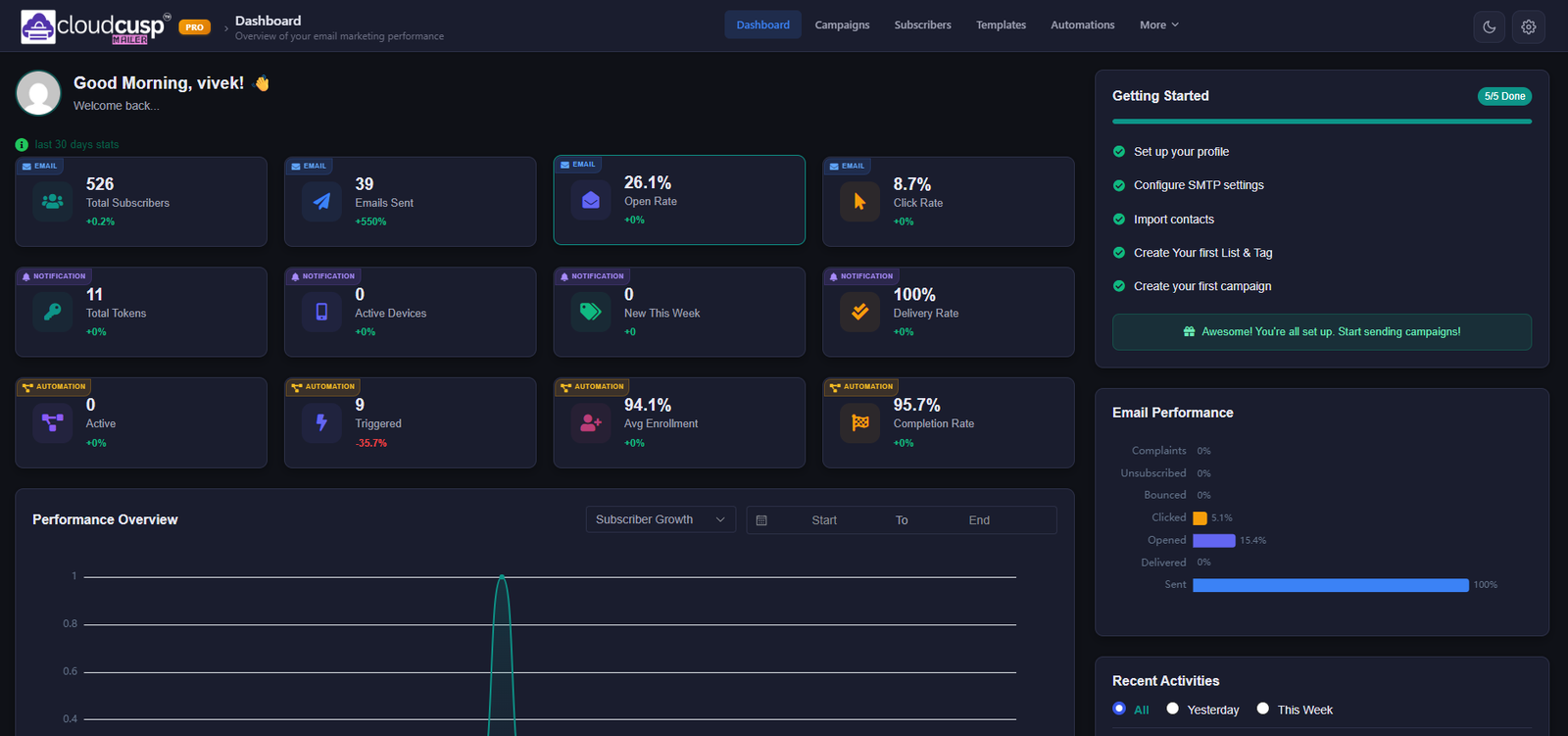Click the orange Clicked bar
The image size is (1568, 736).
[1200, 518]
